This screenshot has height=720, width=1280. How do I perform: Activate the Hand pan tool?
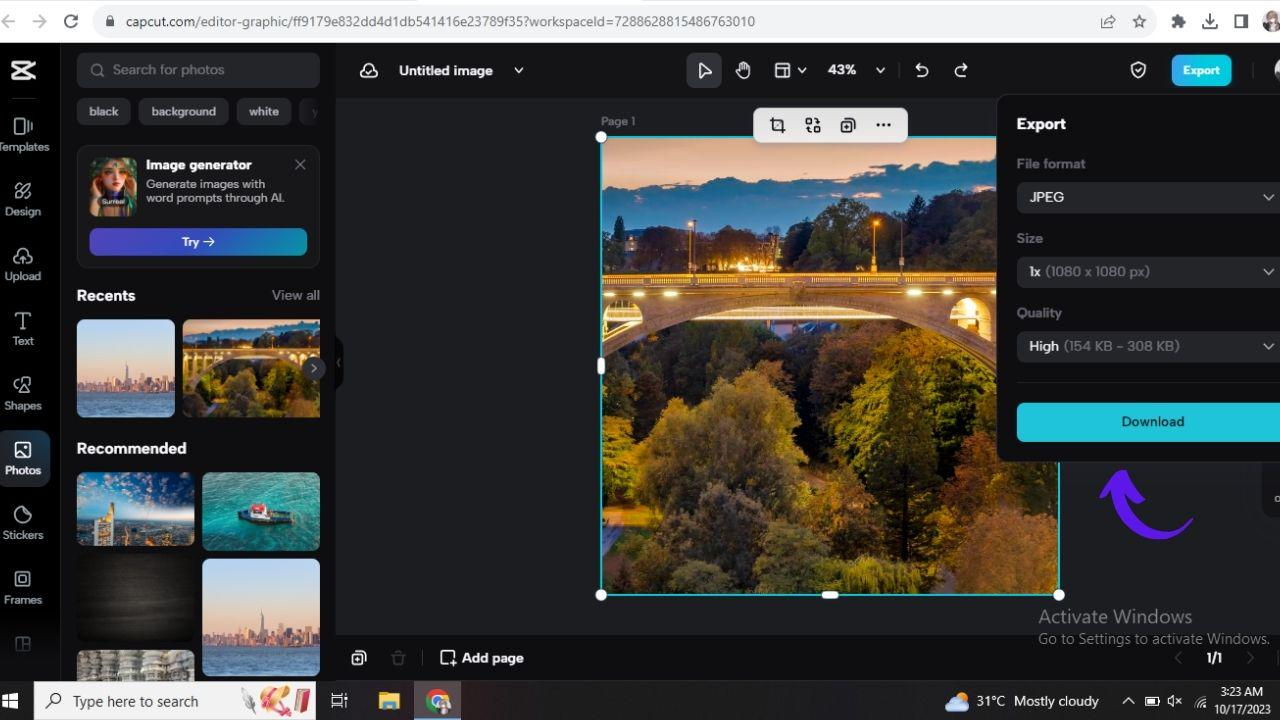point(743,70)
